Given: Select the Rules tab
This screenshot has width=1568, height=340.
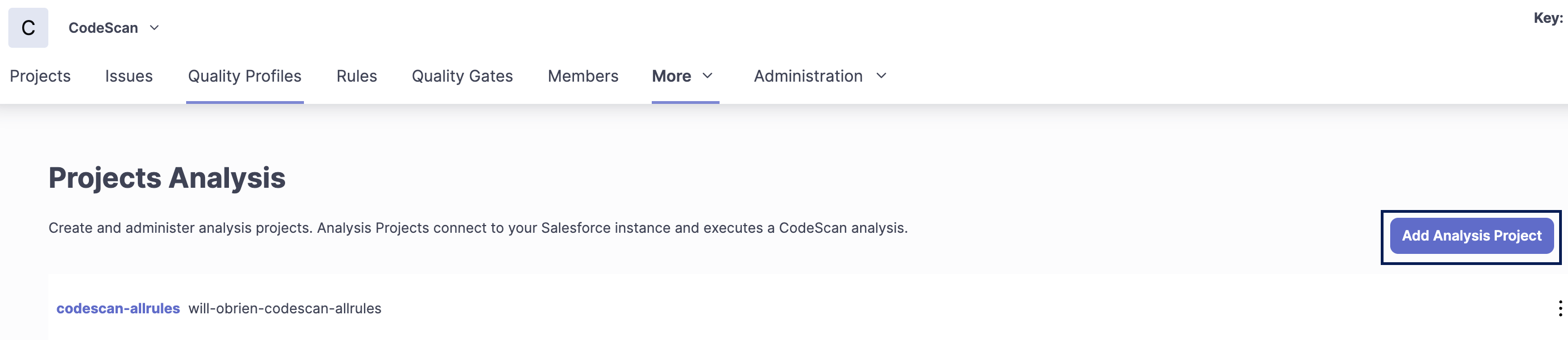Looking at the screenshot, I should [357, 76].
